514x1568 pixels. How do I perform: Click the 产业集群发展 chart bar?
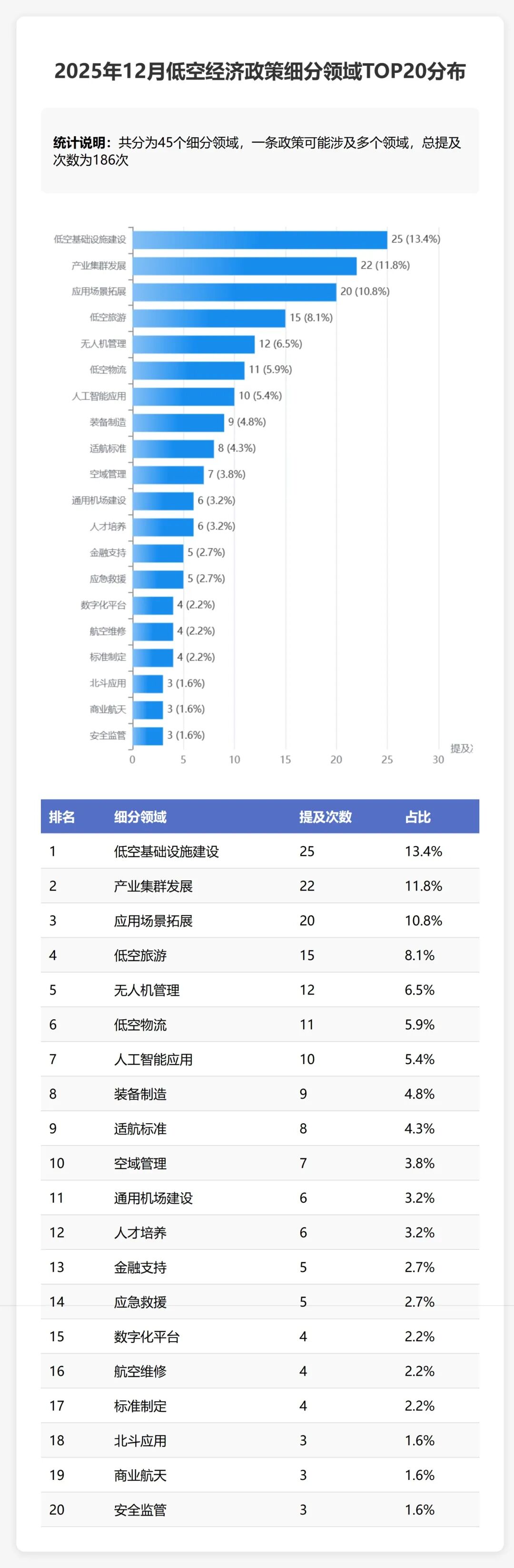245,266
